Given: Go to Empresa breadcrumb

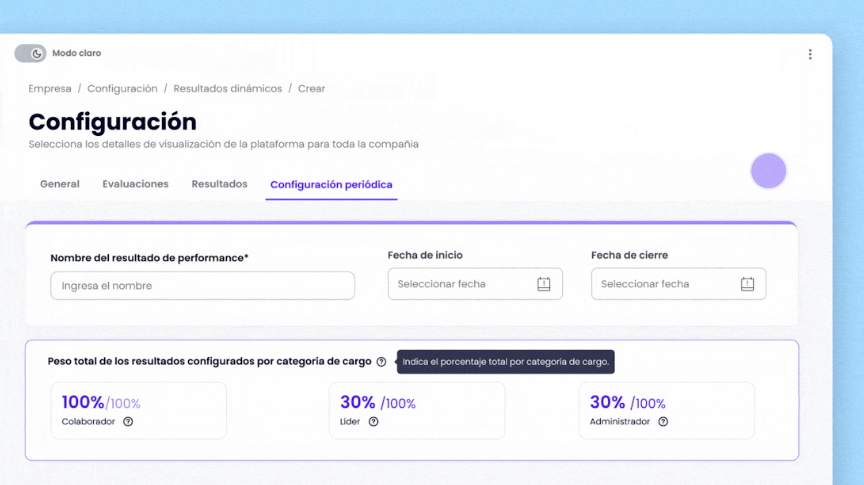Looking at the screenshot, I should [x=50, y=89].
